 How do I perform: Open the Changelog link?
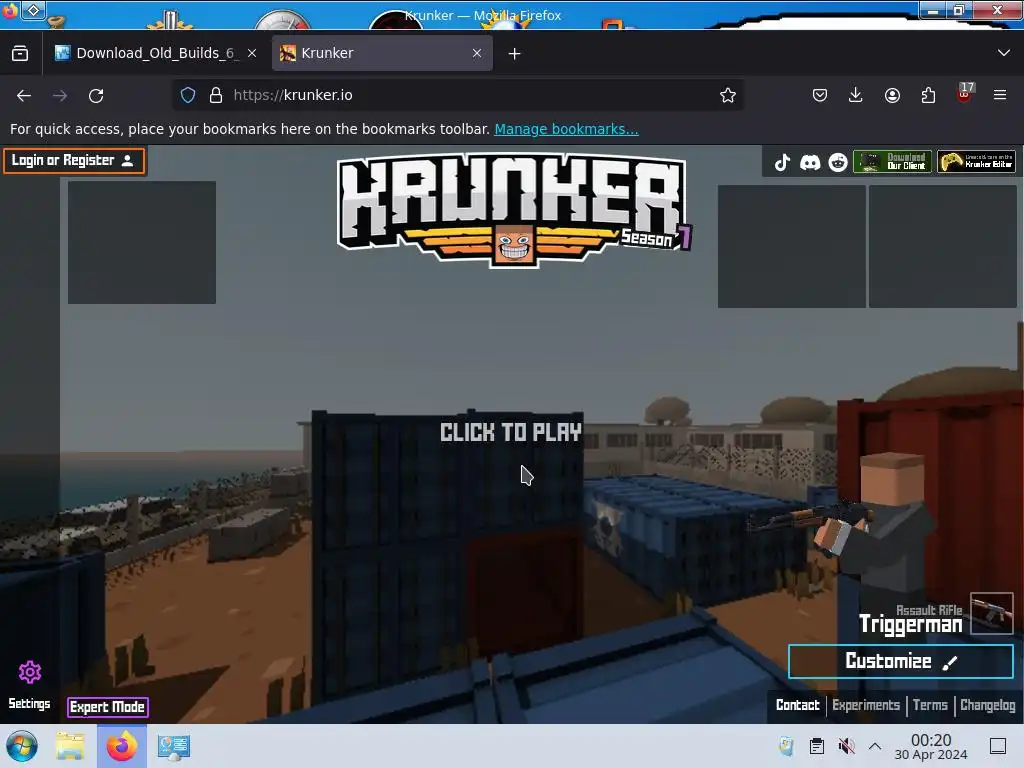tap(987, 705)
